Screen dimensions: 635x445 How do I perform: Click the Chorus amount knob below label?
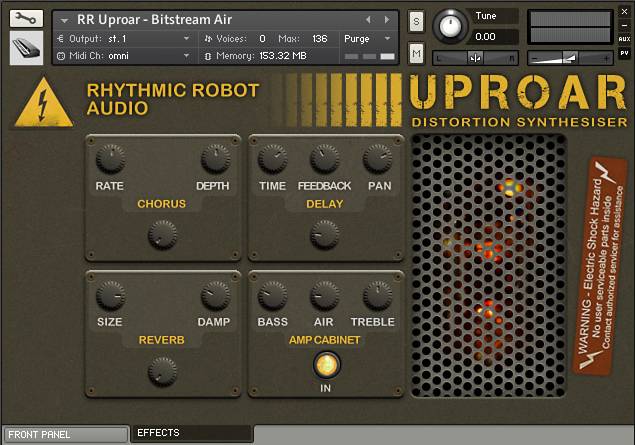162,235
